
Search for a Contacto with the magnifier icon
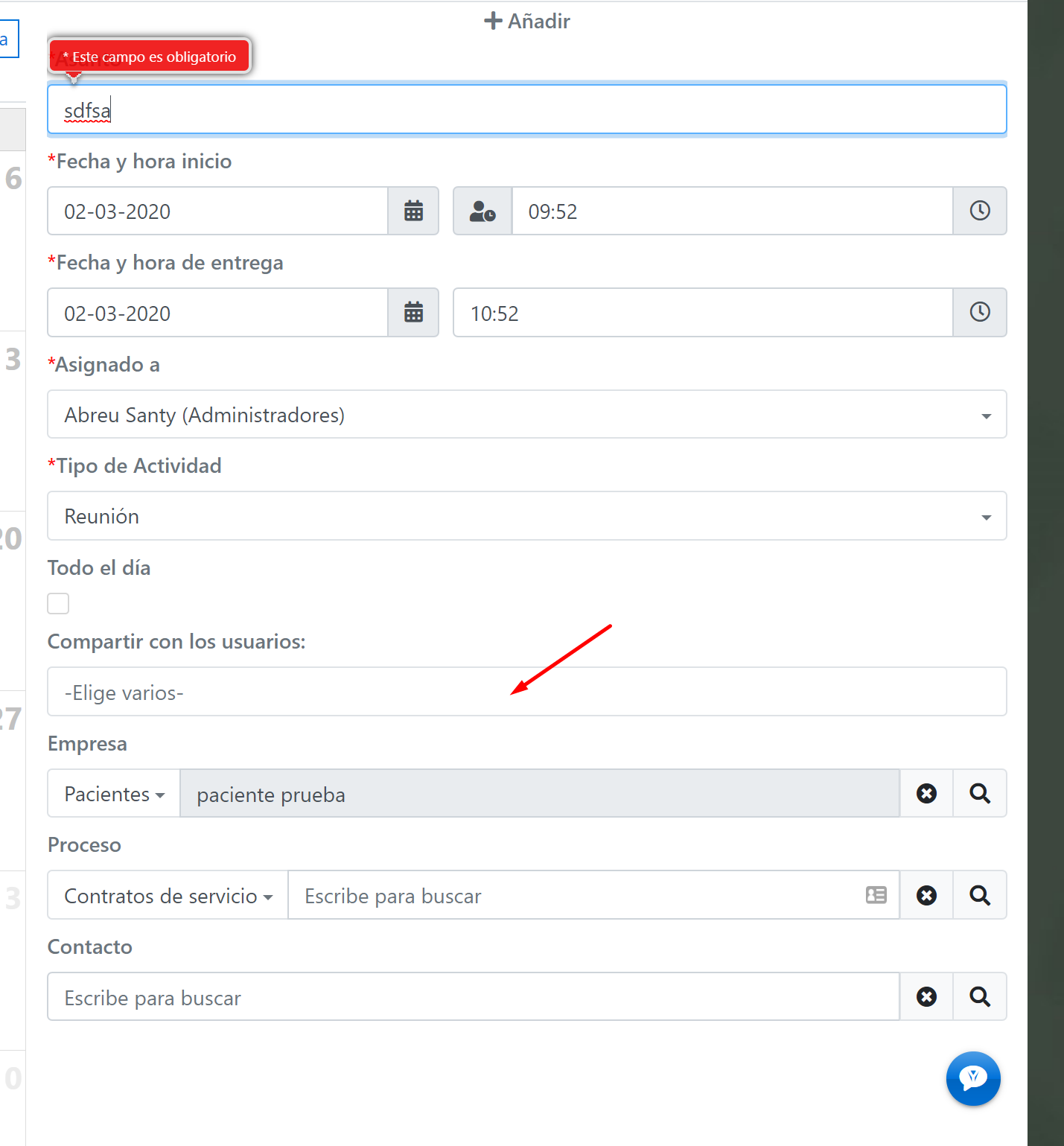[x=979, y=996]
